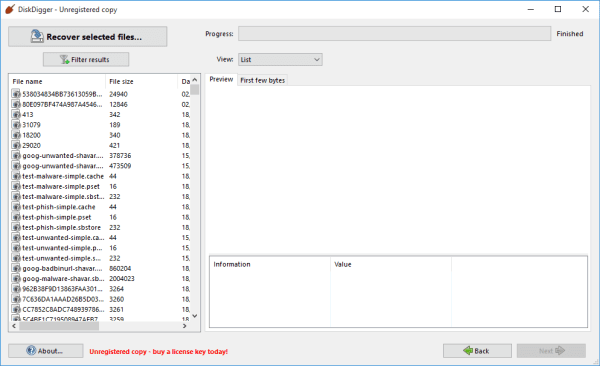Image resolution: width=600 pixels, height=366 pixels.
Task: Click file list scroll up arrow
Action: (x=195, y=80)
